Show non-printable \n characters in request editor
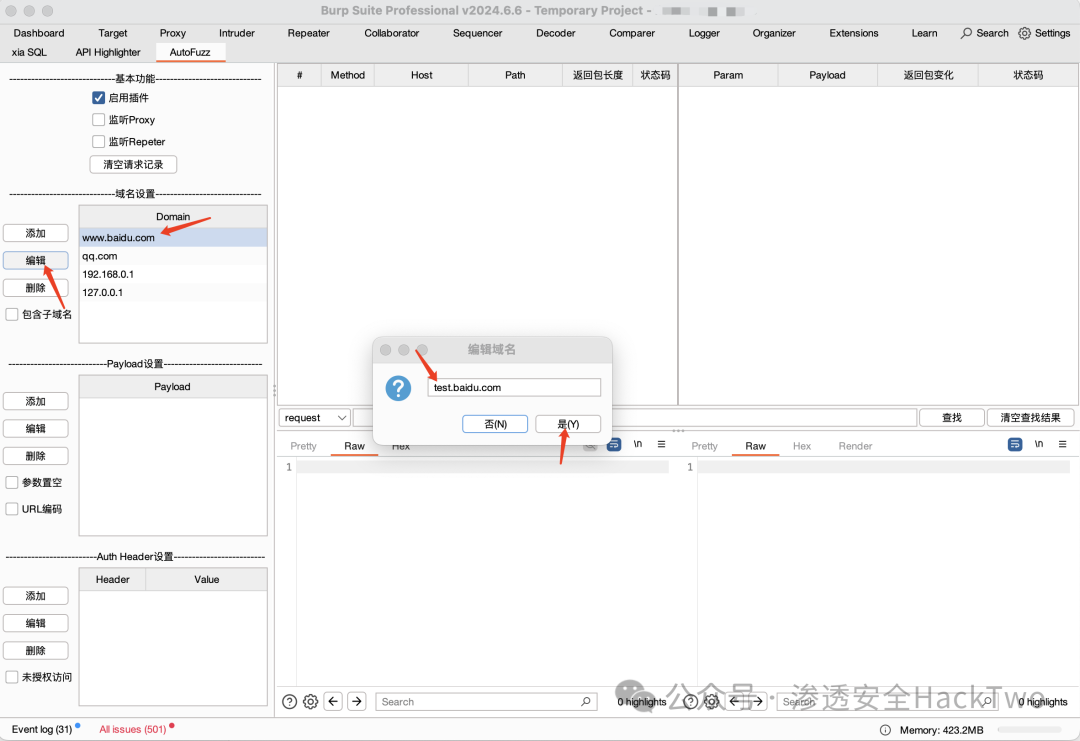1080x741 pixels. [638, 444]
